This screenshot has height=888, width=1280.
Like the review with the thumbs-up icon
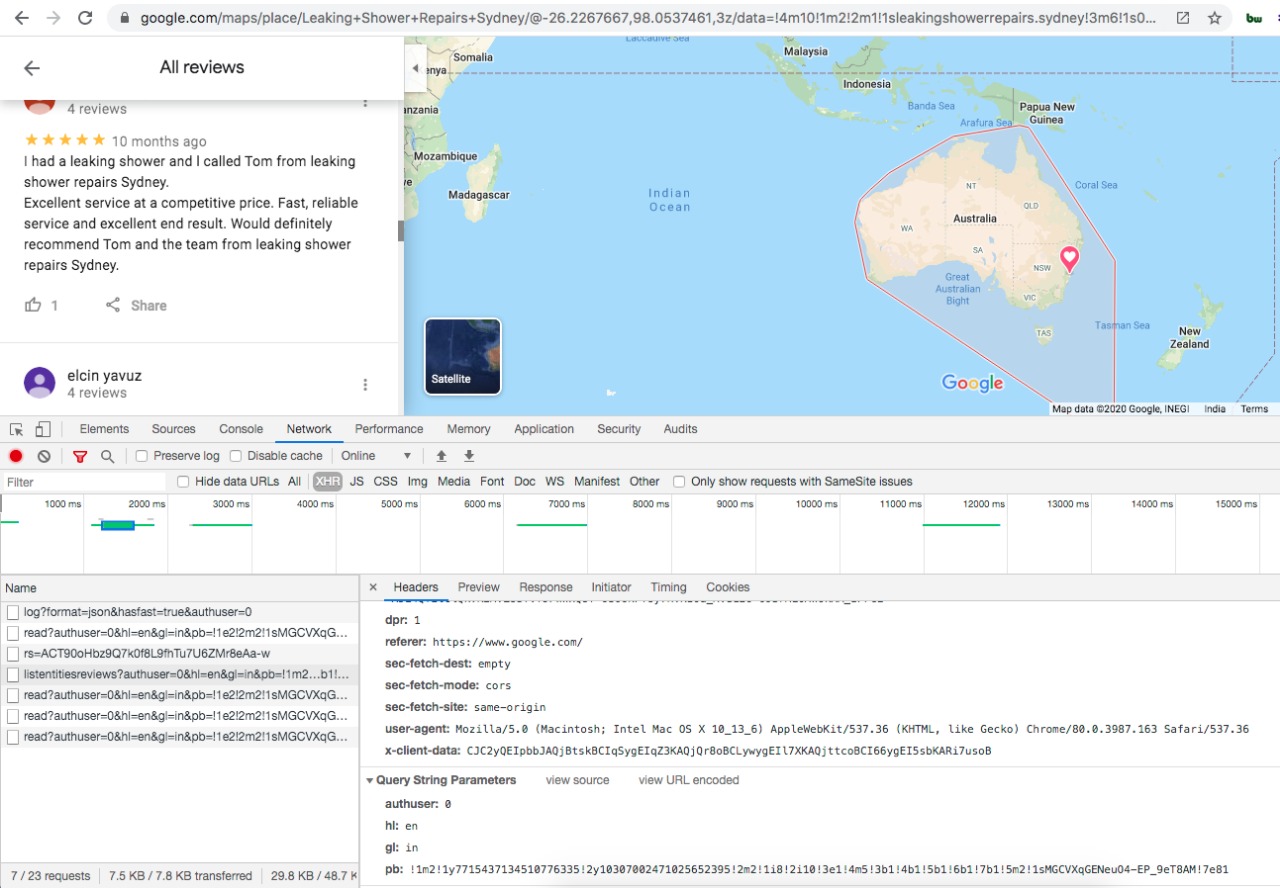34,305
